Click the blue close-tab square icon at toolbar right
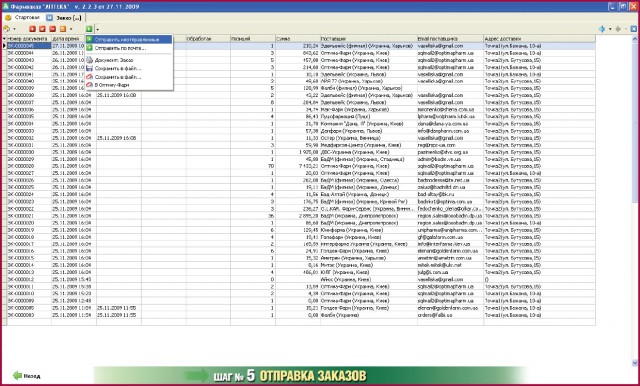Screen dimensions: 640x386 click(x=633, y=29)
